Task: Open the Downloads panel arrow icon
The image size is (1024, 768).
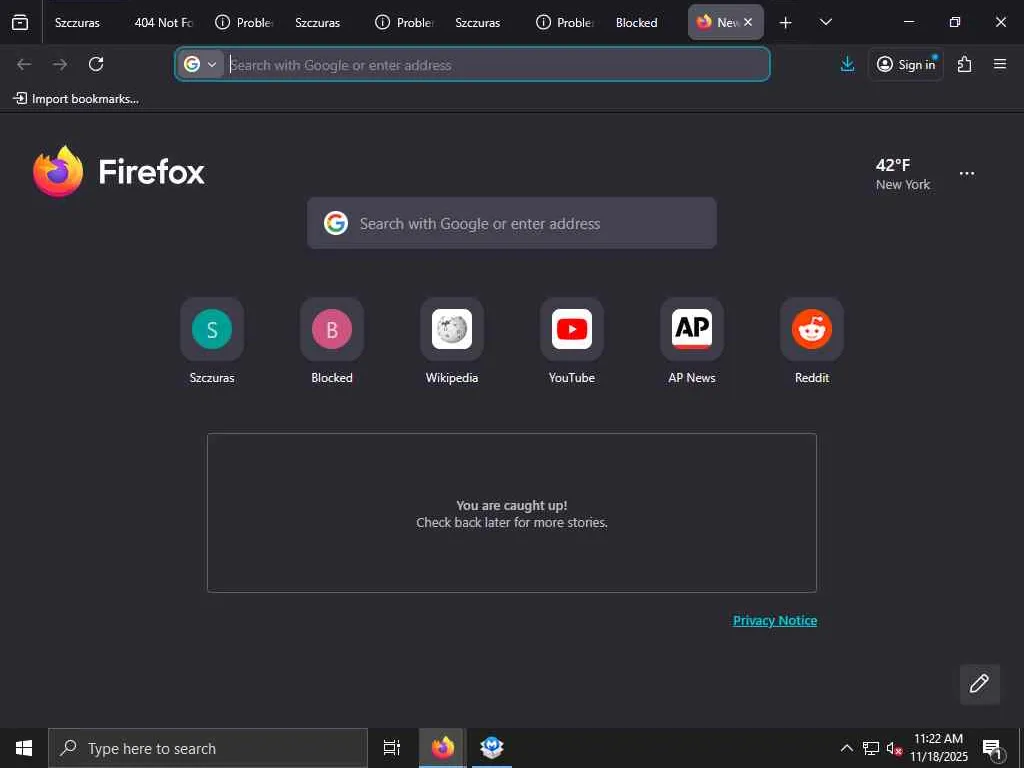Action: 847,64
